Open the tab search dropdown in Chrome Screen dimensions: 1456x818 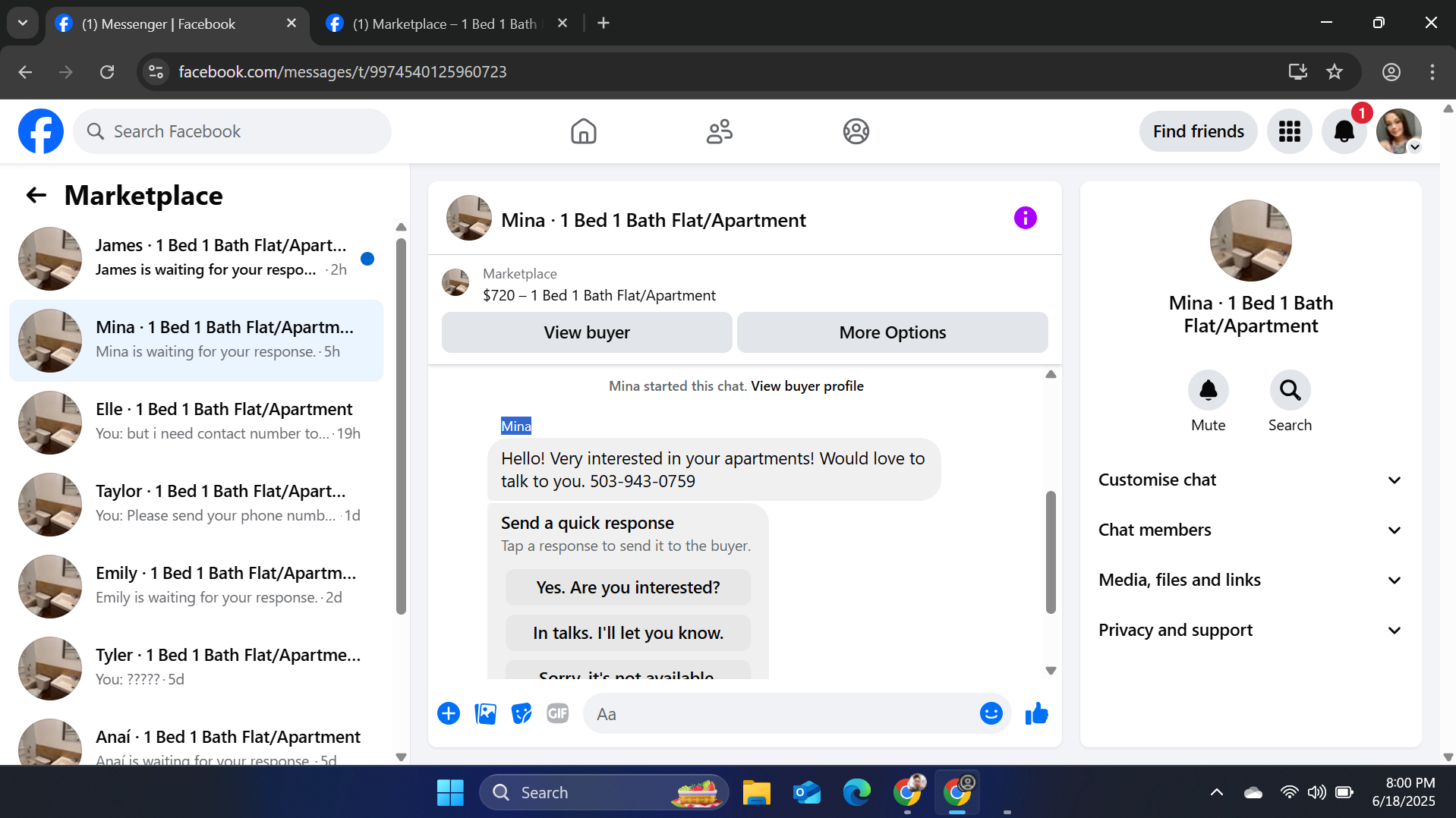[x=22, y=24]
